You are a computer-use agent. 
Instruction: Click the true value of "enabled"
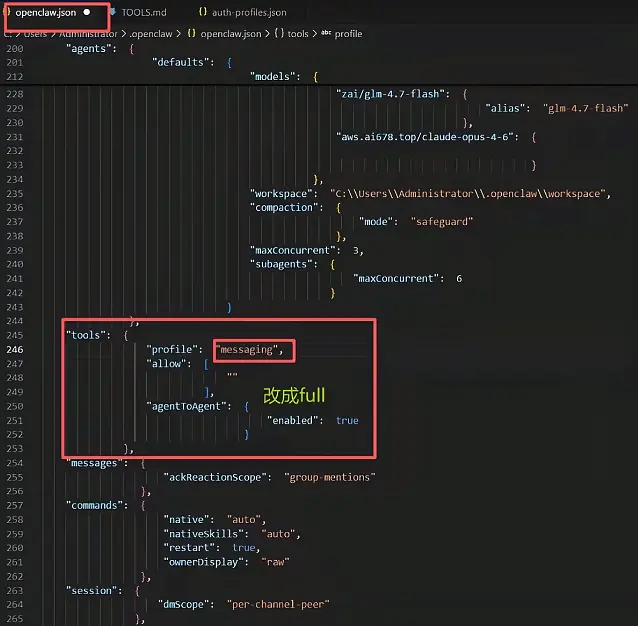pyautogui.click(x=347, y=420)
